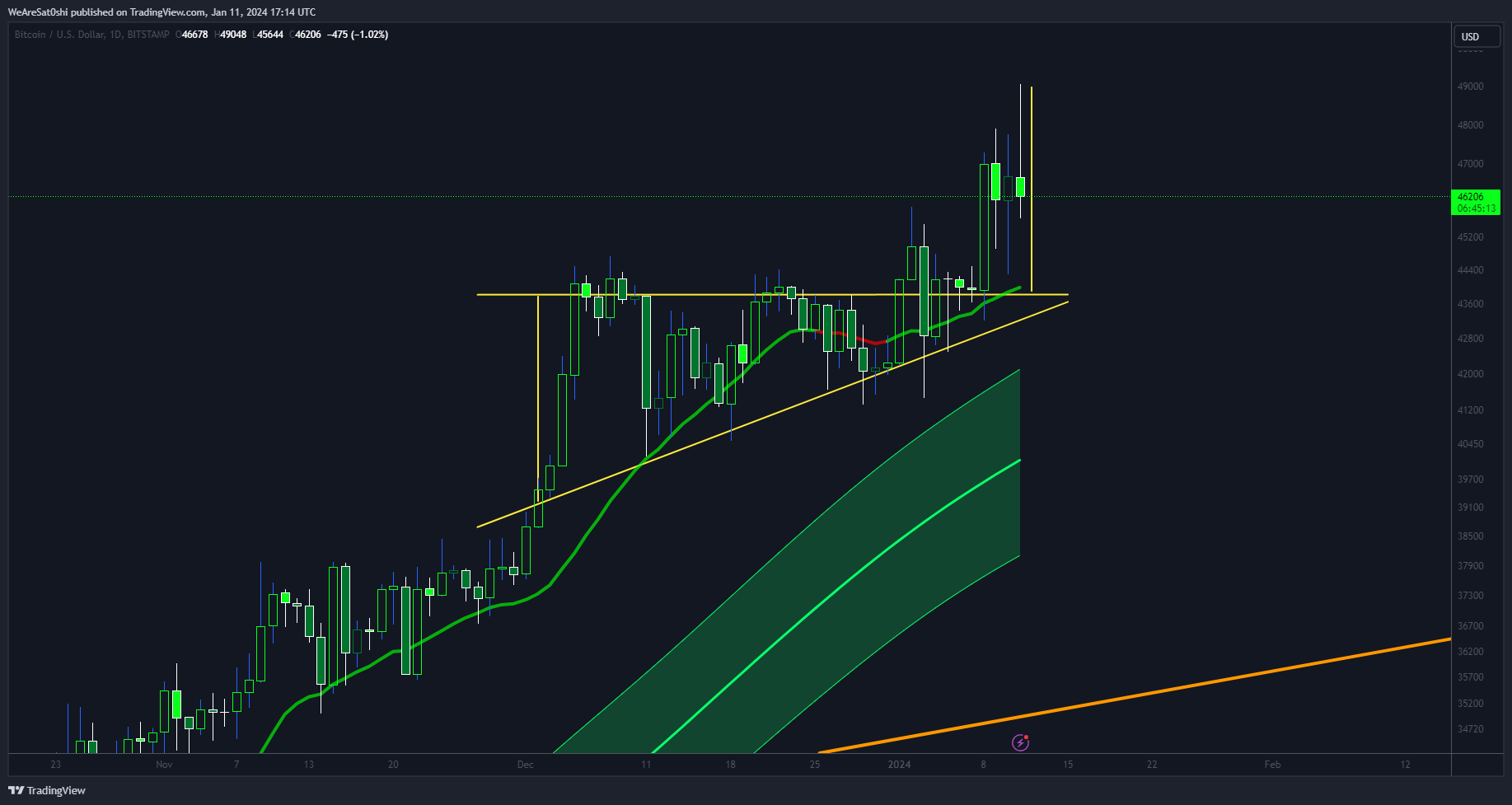Click the 35200 price axis label
The width and height of the screenshot is (1512, 805).
click(1471, 704)
